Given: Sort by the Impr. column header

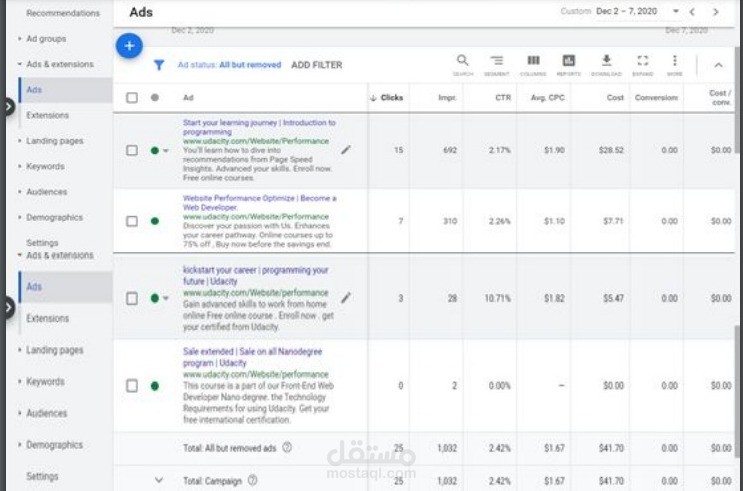Looking at the screenshot, I should 447,98.
